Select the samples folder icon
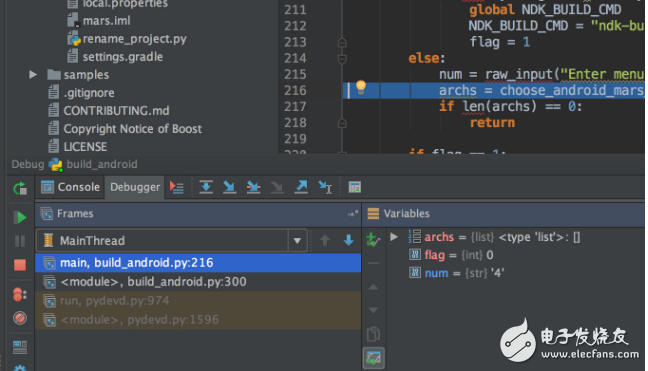The height and width of the screenshot is (371, 648). click(54, 75)
